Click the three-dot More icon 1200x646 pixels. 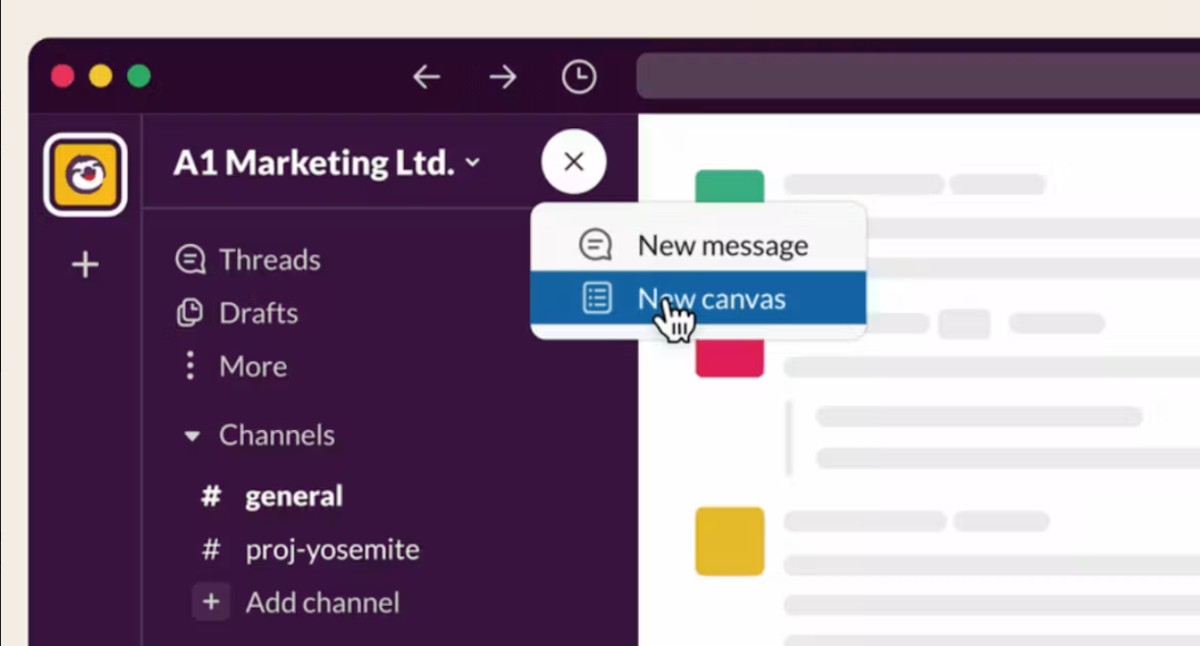coord(190,366)
